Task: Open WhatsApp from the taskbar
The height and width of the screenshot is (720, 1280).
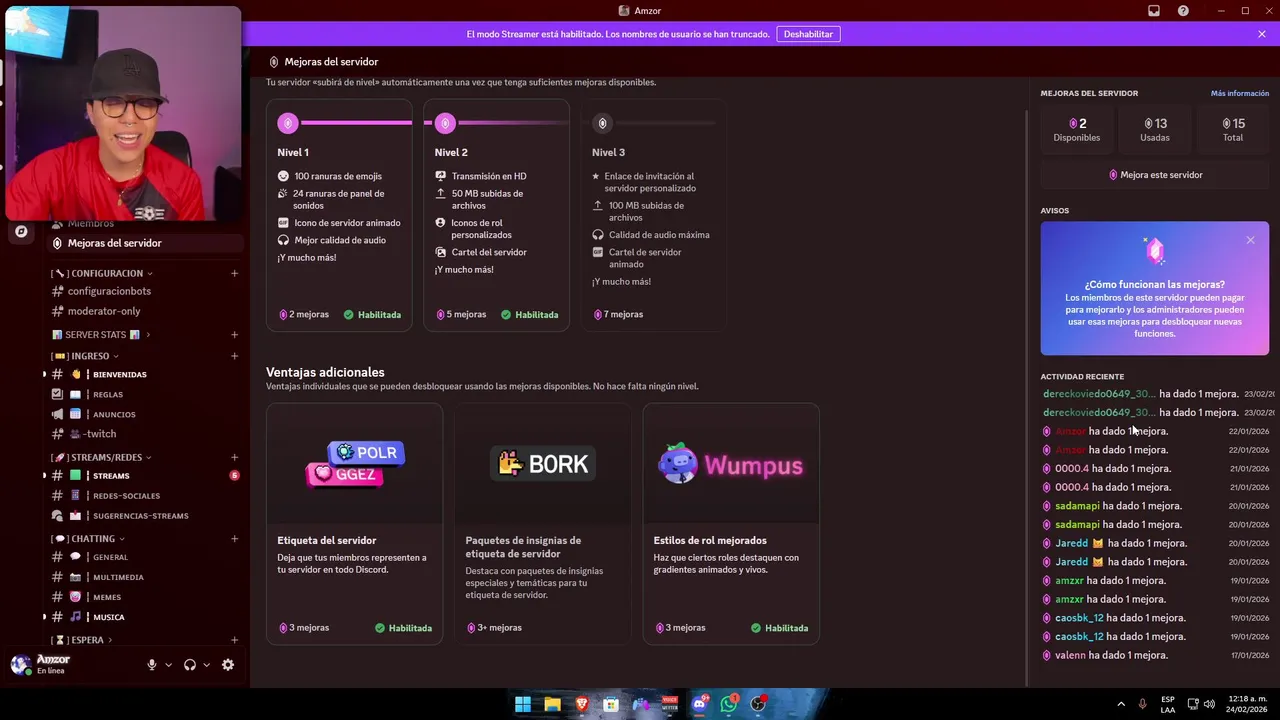Action: [729, 704]
